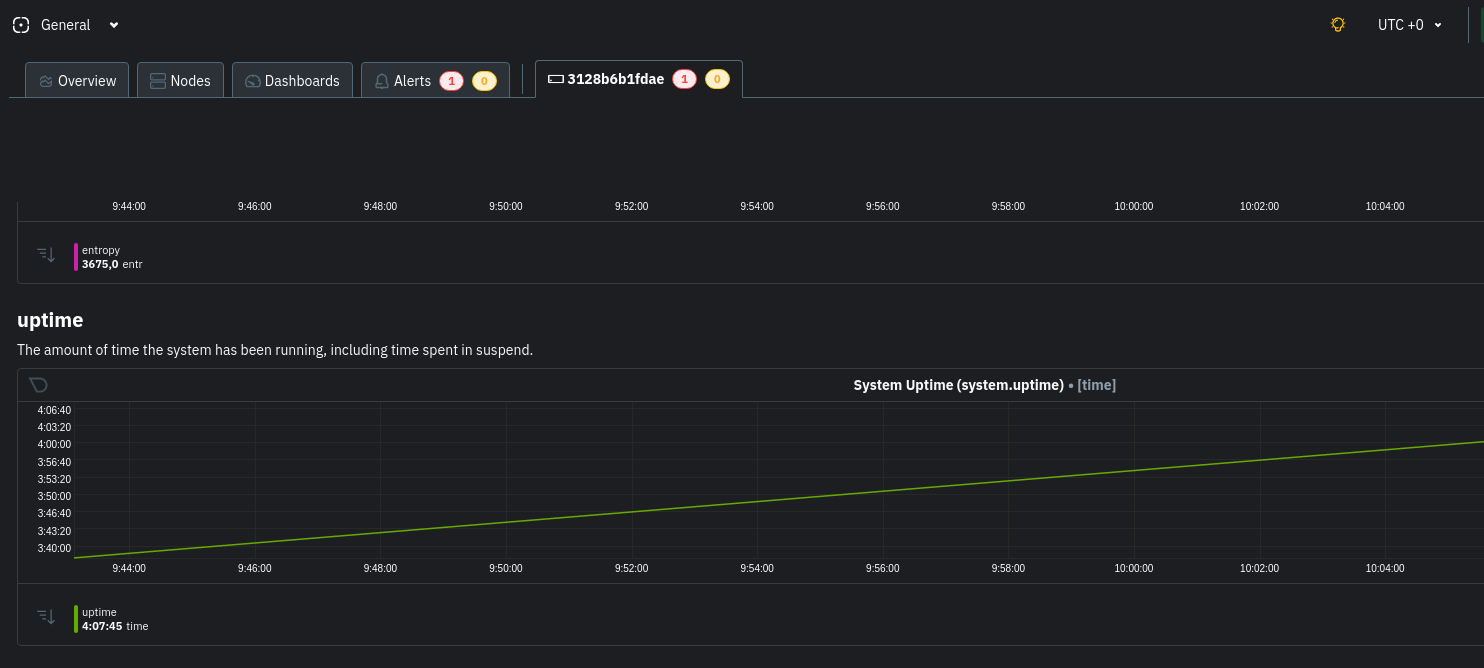This screenshot has height=668, width=1484.
Task: Click the Alerts bell icon
Action: coord(381,81)
